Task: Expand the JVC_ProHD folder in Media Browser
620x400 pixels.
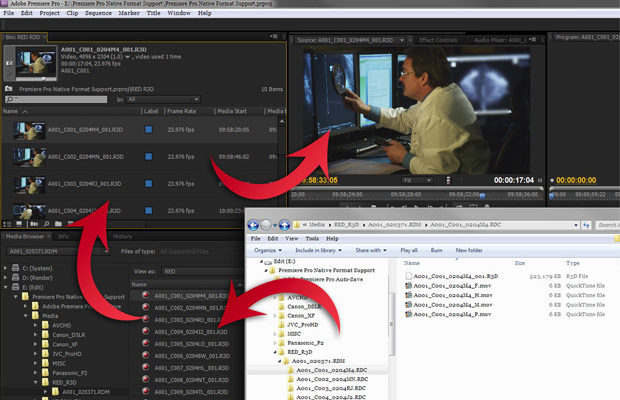Action: (35, 354)
